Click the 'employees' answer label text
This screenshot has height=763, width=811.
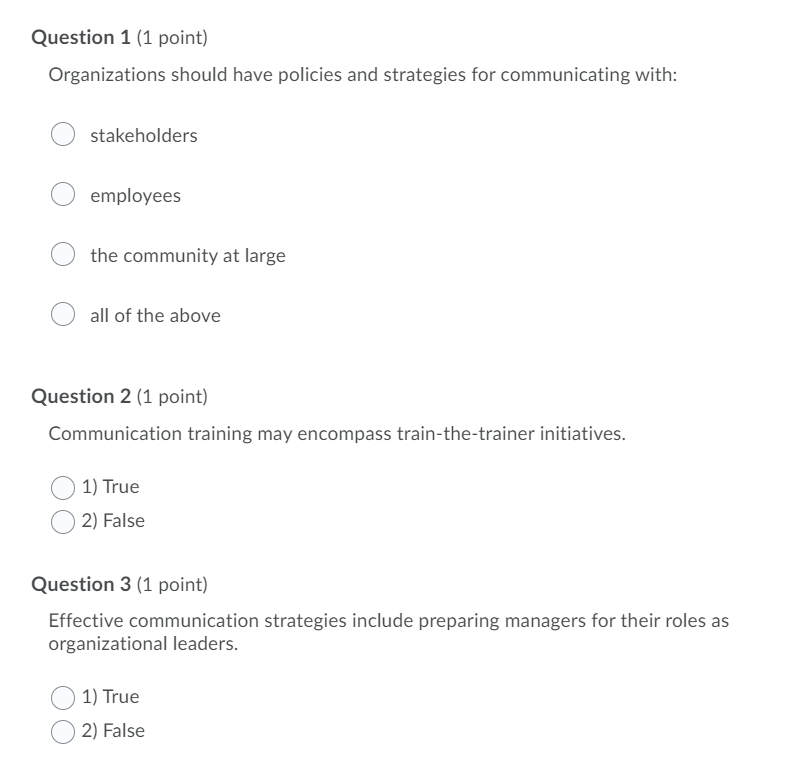pos(135,195)
